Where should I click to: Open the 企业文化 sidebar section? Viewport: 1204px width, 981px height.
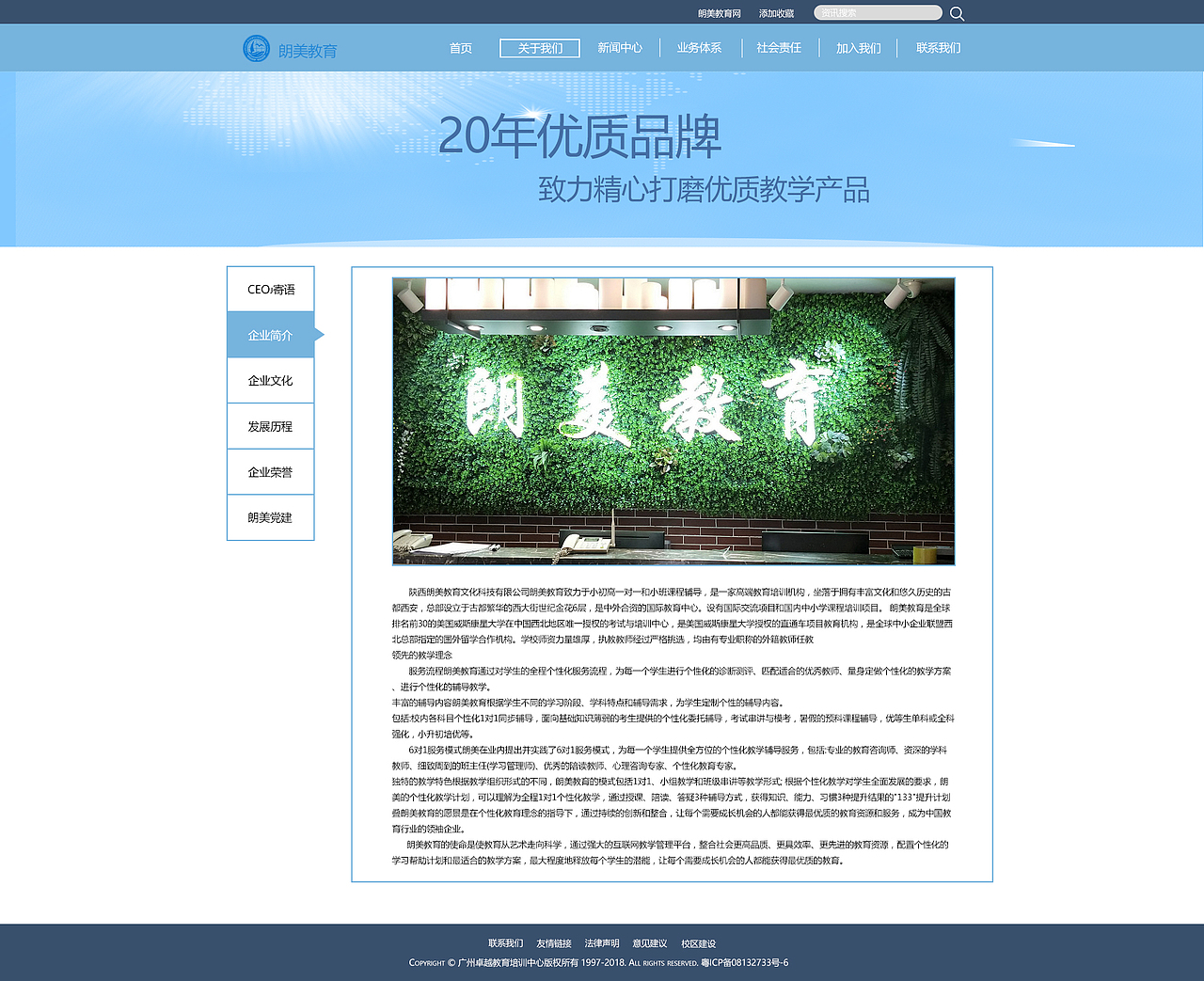(270, 380)
